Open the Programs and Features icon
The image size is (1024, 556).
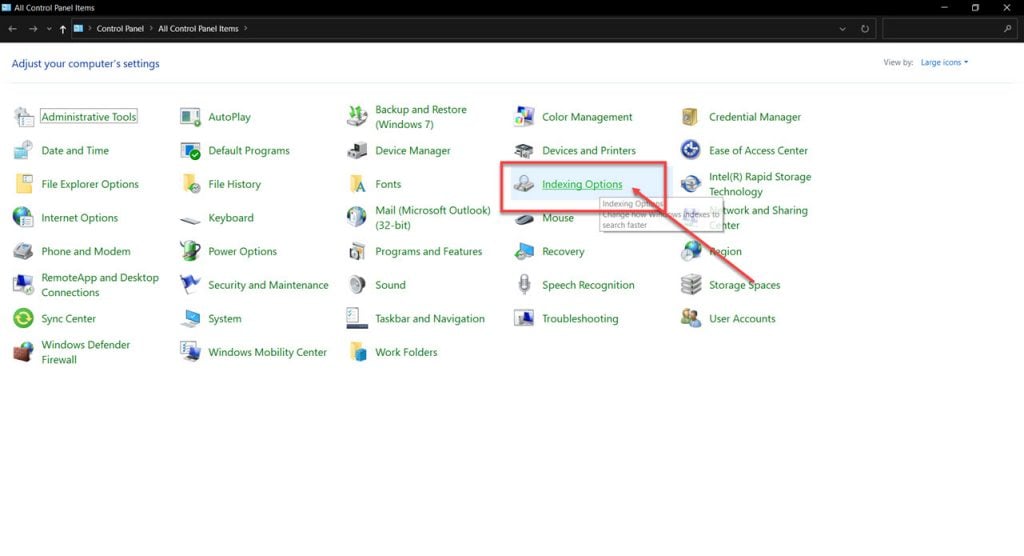(357, 252)
